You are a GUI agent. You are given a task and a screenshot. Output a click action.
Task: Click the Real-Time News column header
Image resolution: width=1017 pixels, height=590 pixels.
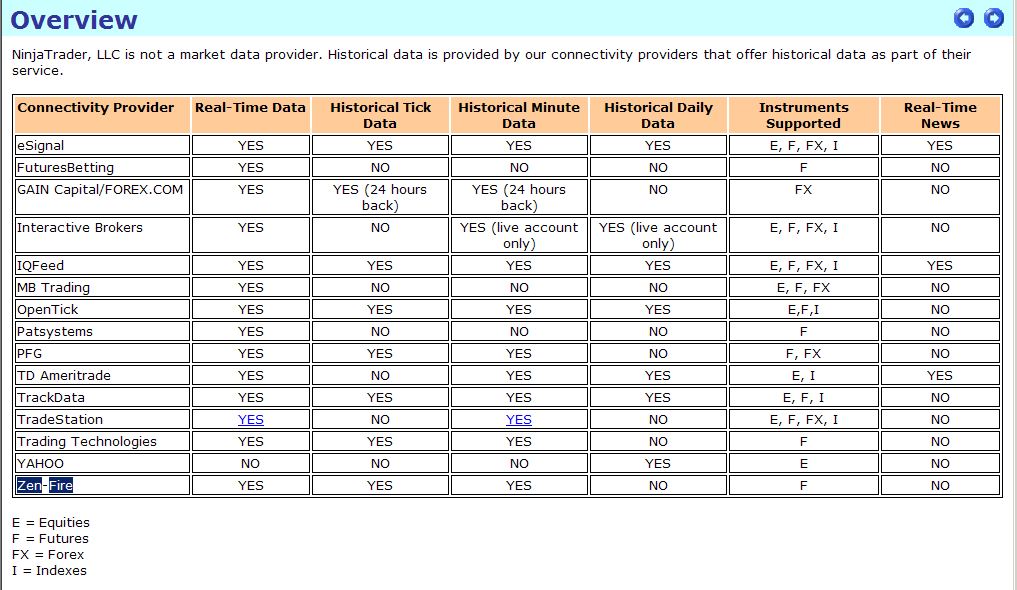[940, 115]
